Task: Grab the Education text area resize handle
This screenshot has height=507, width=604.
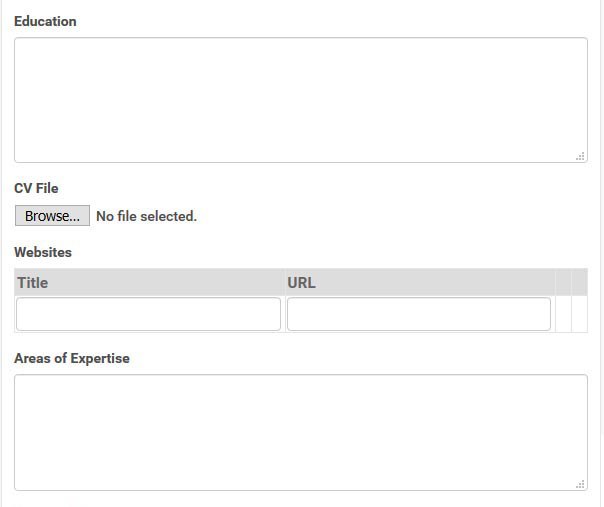Action: coord(580,156)
